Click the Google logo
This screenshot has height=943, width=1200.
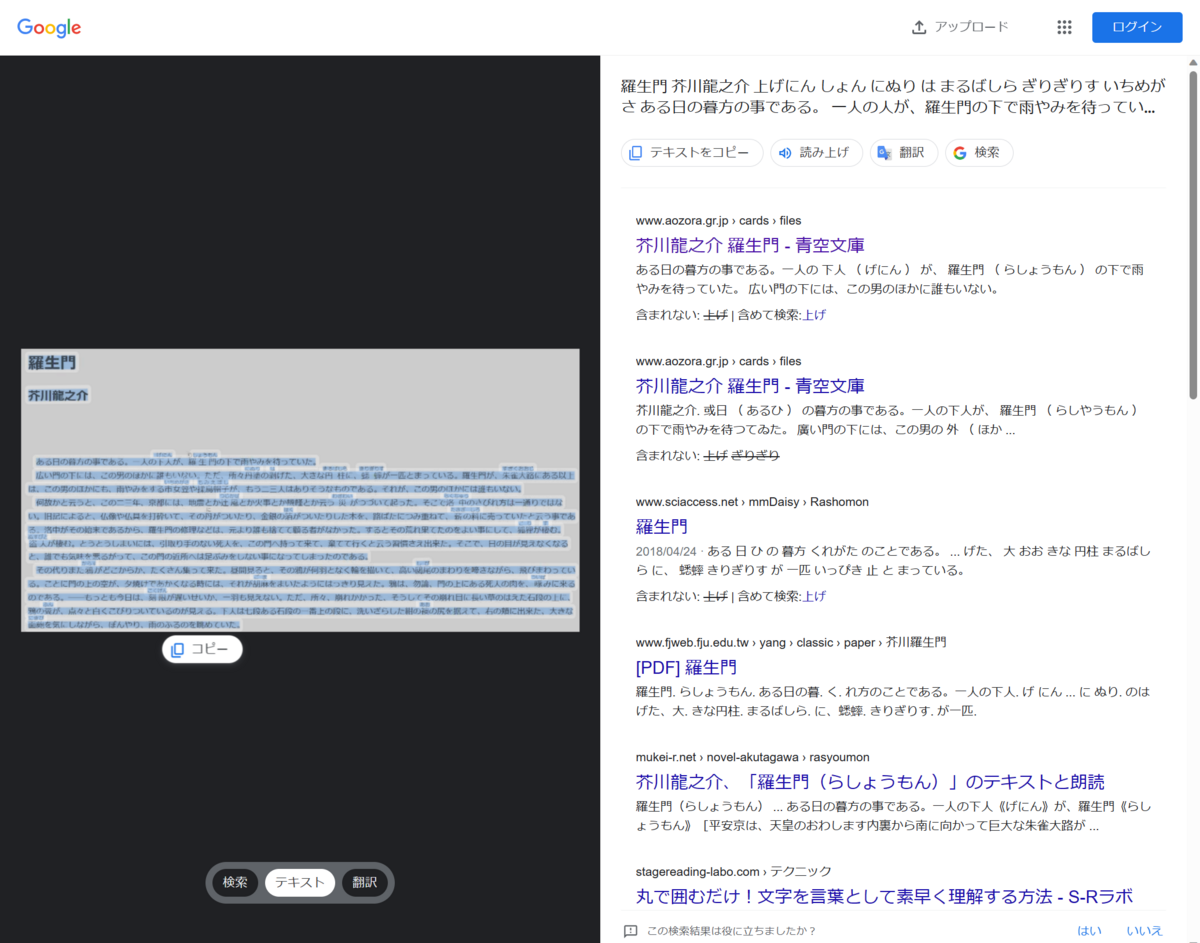49,28
